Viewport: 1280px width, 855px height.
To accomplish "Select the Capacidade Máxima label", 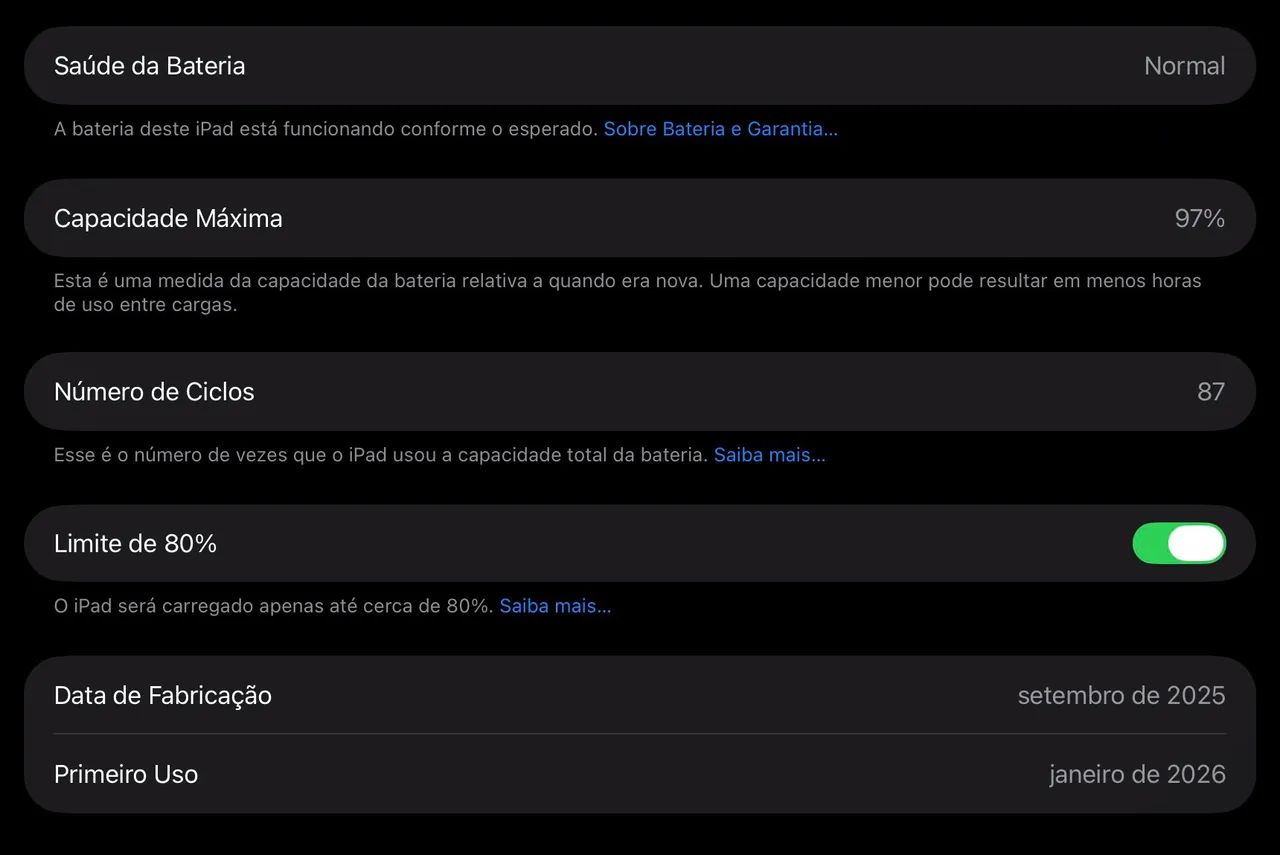I will pyautogui.click(x=168, y=218).
